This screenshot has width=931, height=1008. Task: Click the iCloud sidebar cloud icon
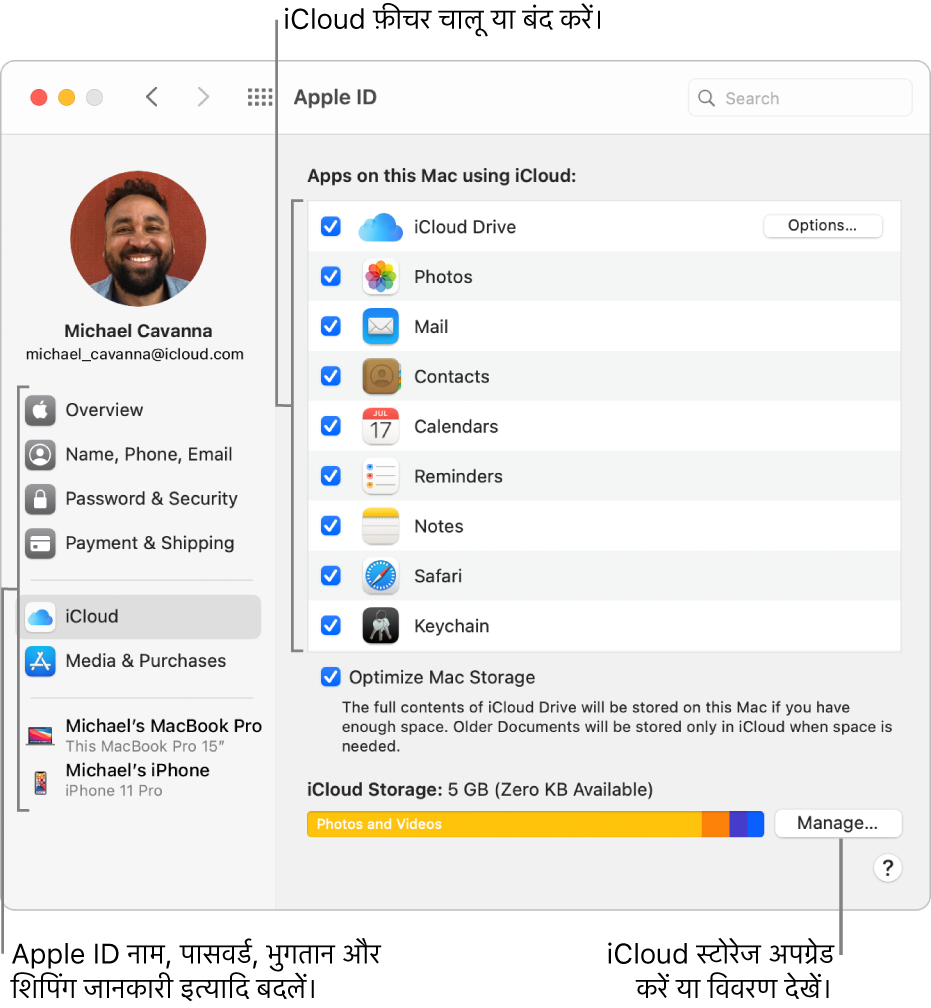click(x=40, y=617)
